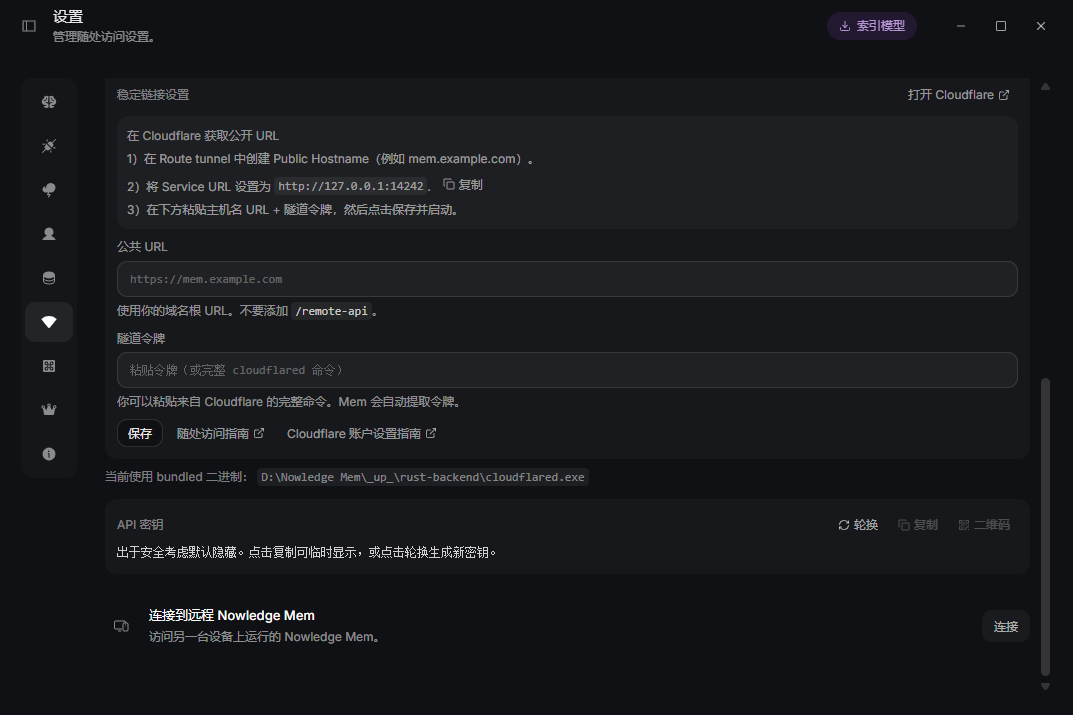The height and width of the screenshot is (715, 1073).
Task: Open the database settings section
Action: [49, 278]
